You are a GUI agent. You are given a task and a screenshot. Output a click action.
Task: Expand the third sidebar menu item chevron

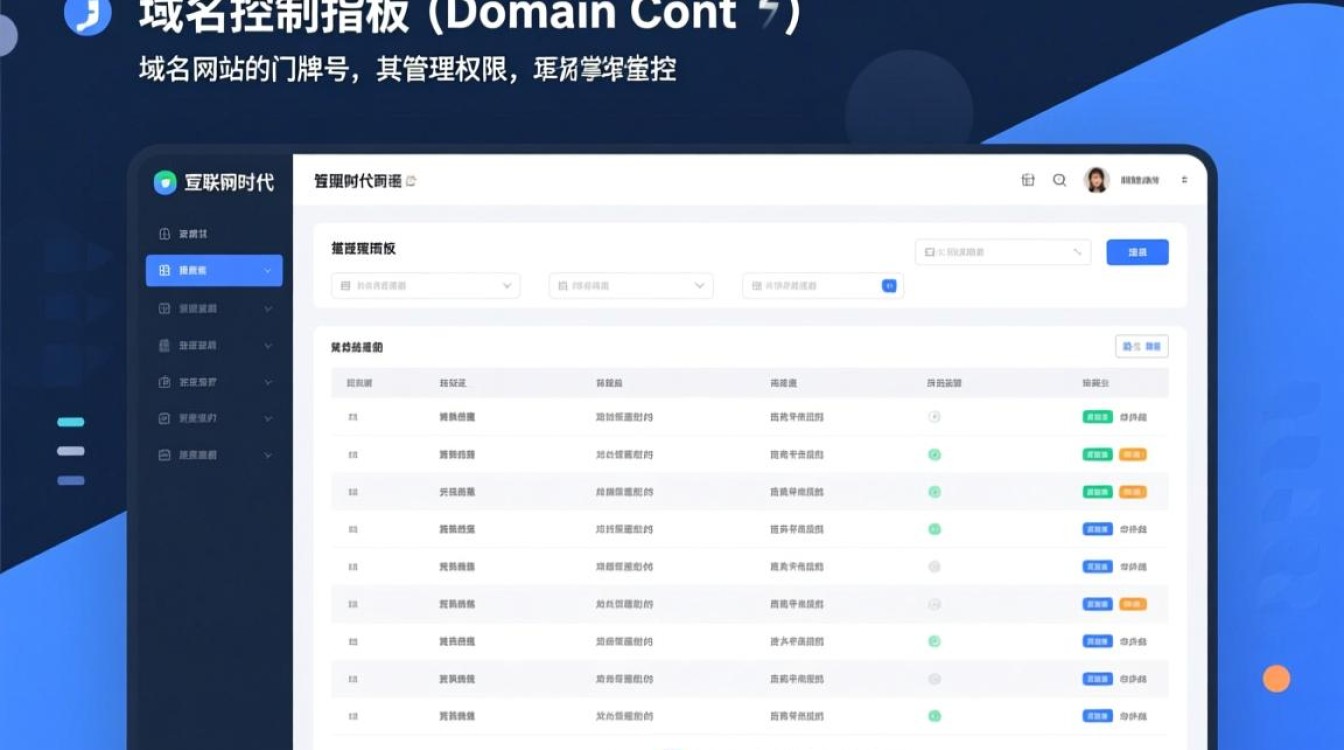pos(267,308)
